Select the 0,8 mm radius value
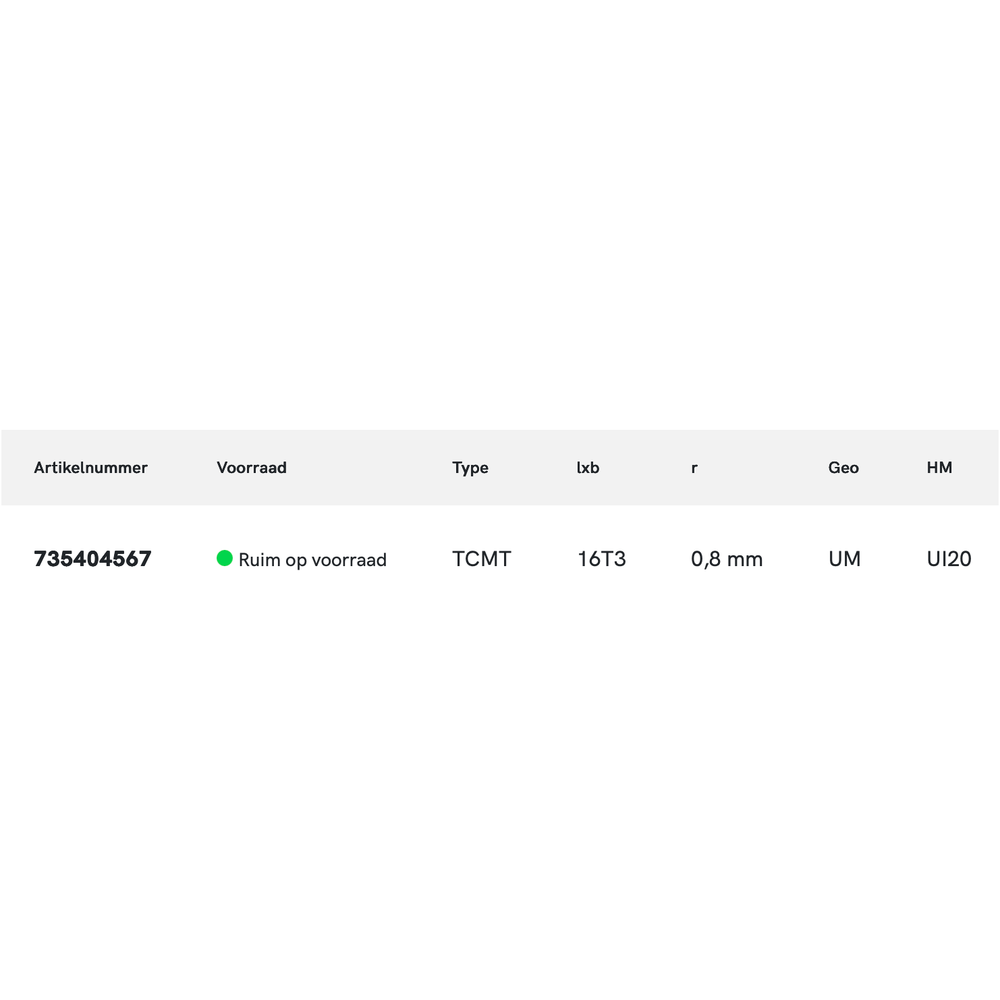The height and width of the screenshot is (1000, 1000). [x=727, y=559]
